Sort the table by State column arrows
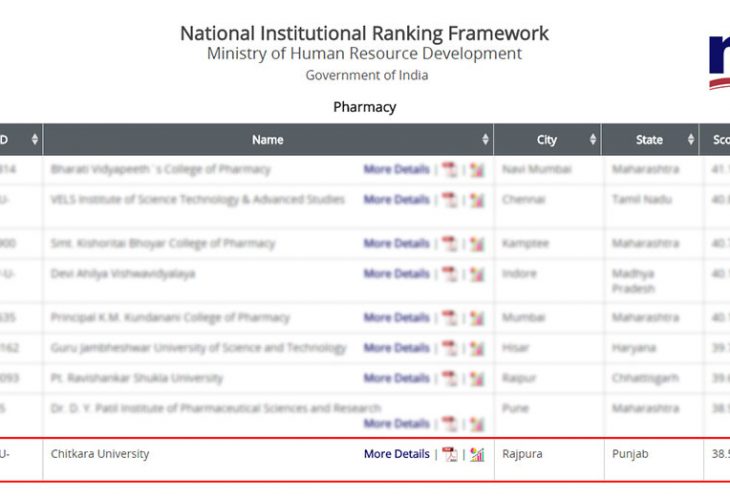Screen dimensions: 730x500 tap(690, 140)
